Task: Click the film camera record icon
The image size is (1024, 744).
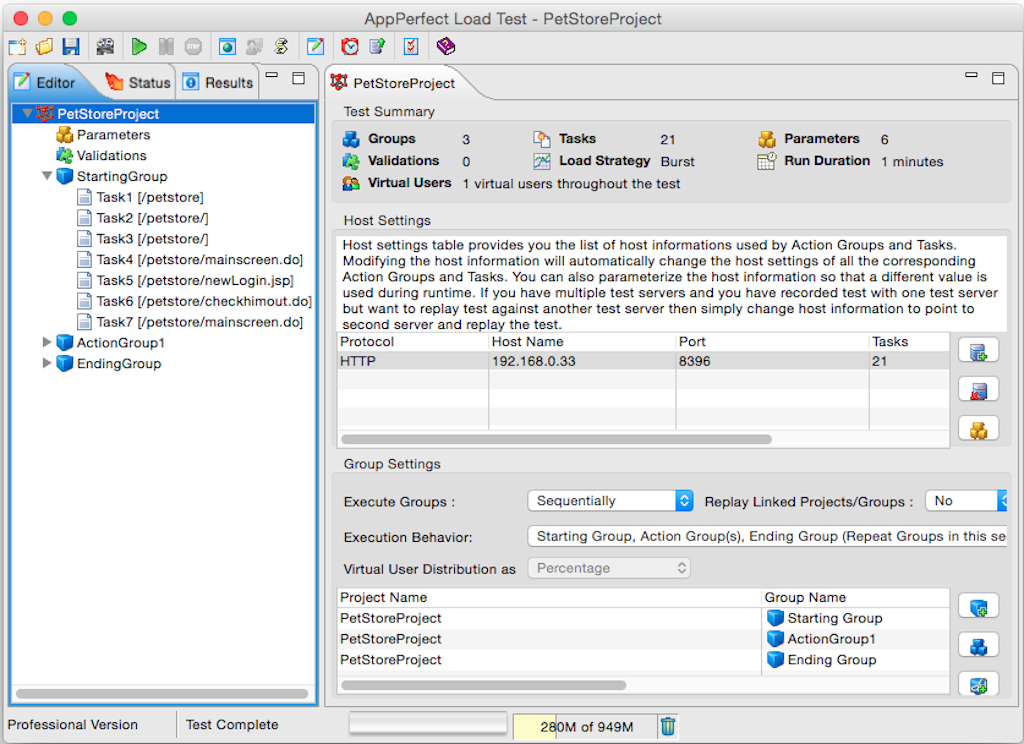Action: (x=104, y=46)
